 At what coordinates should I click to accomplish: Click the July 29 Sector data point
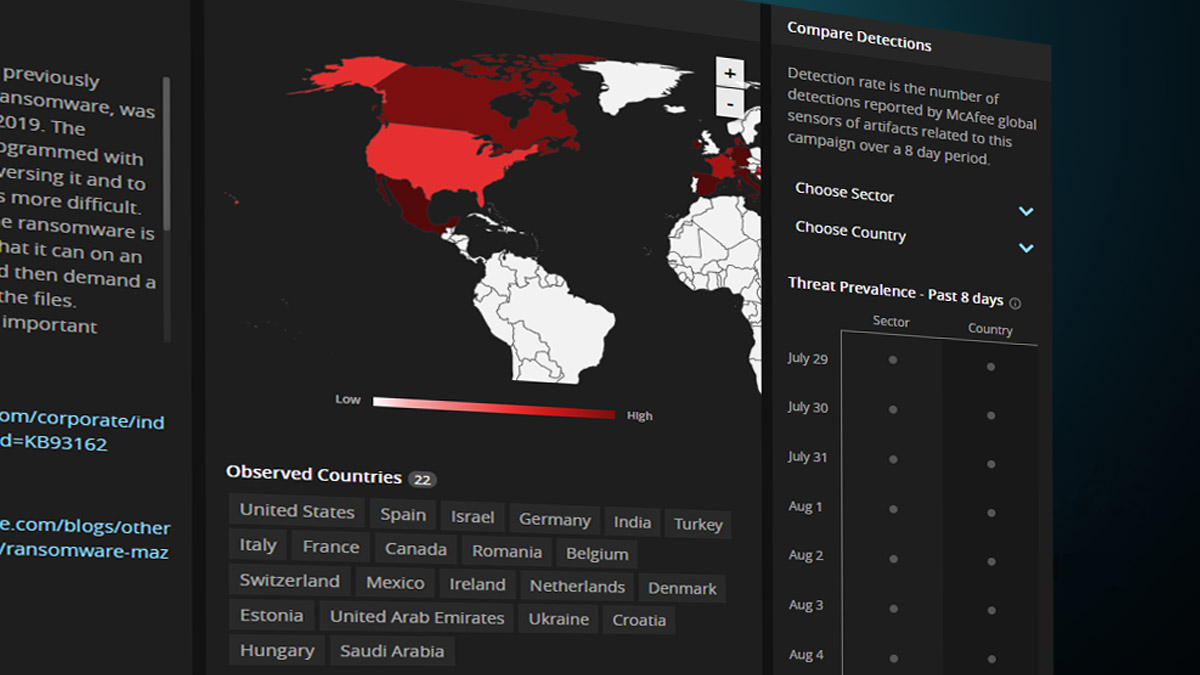point(893,360)
